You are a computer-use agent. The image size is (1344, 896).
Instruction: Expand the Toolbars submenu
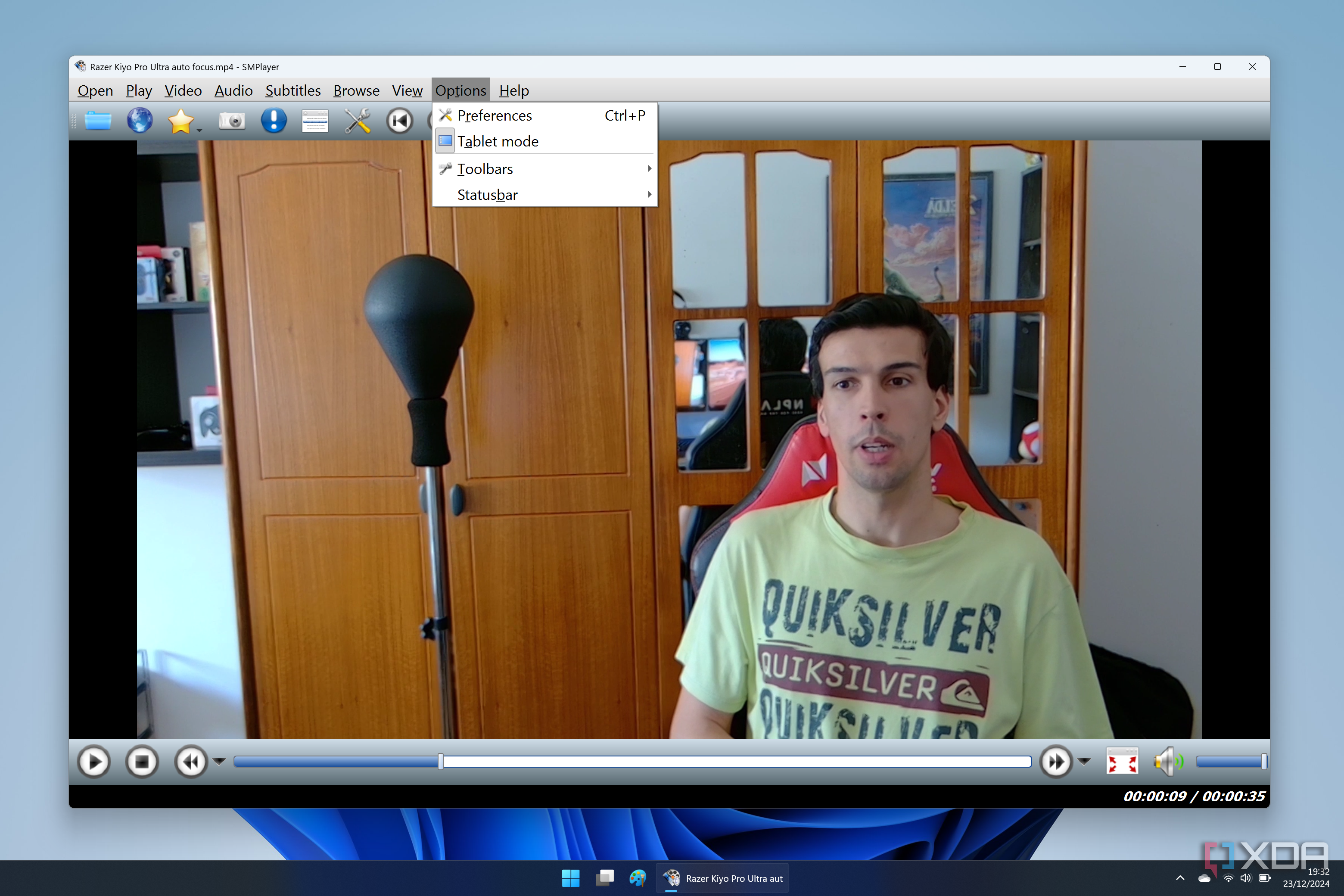click(544, 168)
